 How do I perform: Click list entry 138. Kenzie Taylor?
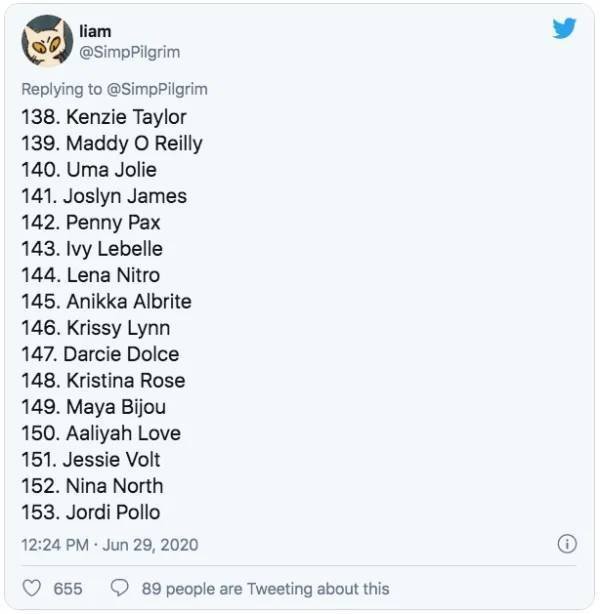[x=104, y=117]
